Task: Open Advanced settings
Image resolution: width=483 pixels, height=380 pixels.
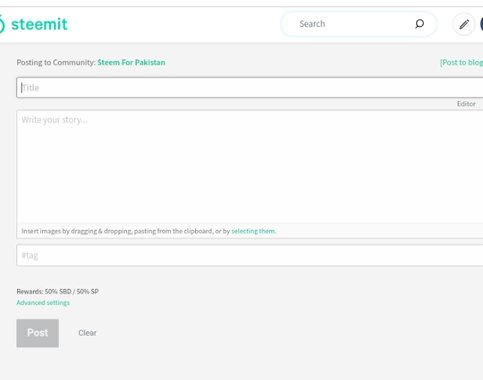Action: point(43,303)
